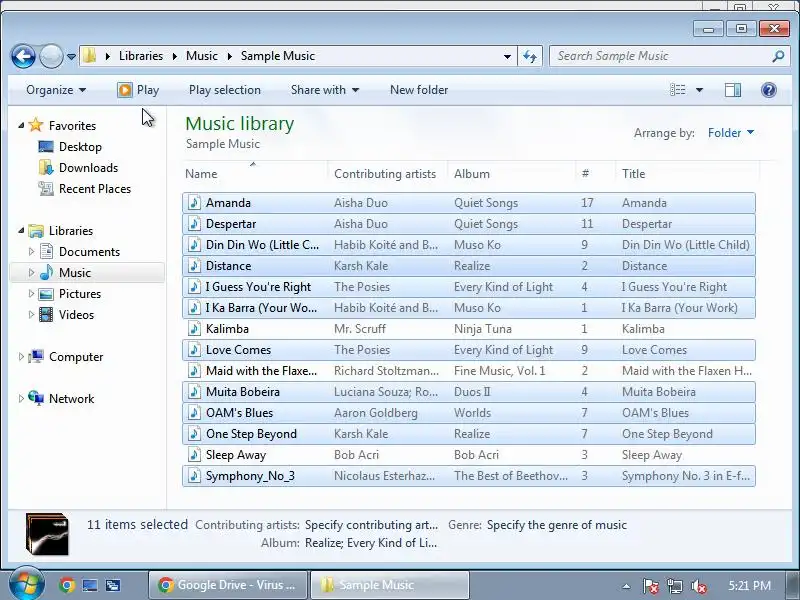Open the view options dropdown arrow
The height and width of the screenshot is (600, 800).
coord(699,90)
